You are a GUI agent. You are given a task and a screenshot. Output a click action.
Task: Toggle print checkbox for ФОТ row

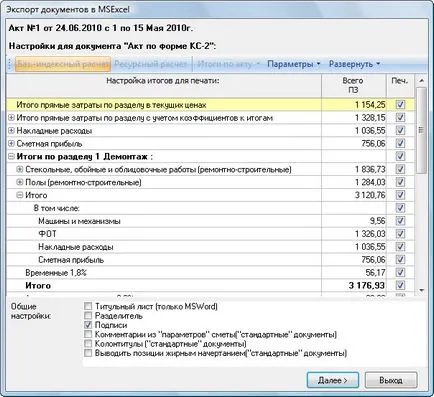400,234
